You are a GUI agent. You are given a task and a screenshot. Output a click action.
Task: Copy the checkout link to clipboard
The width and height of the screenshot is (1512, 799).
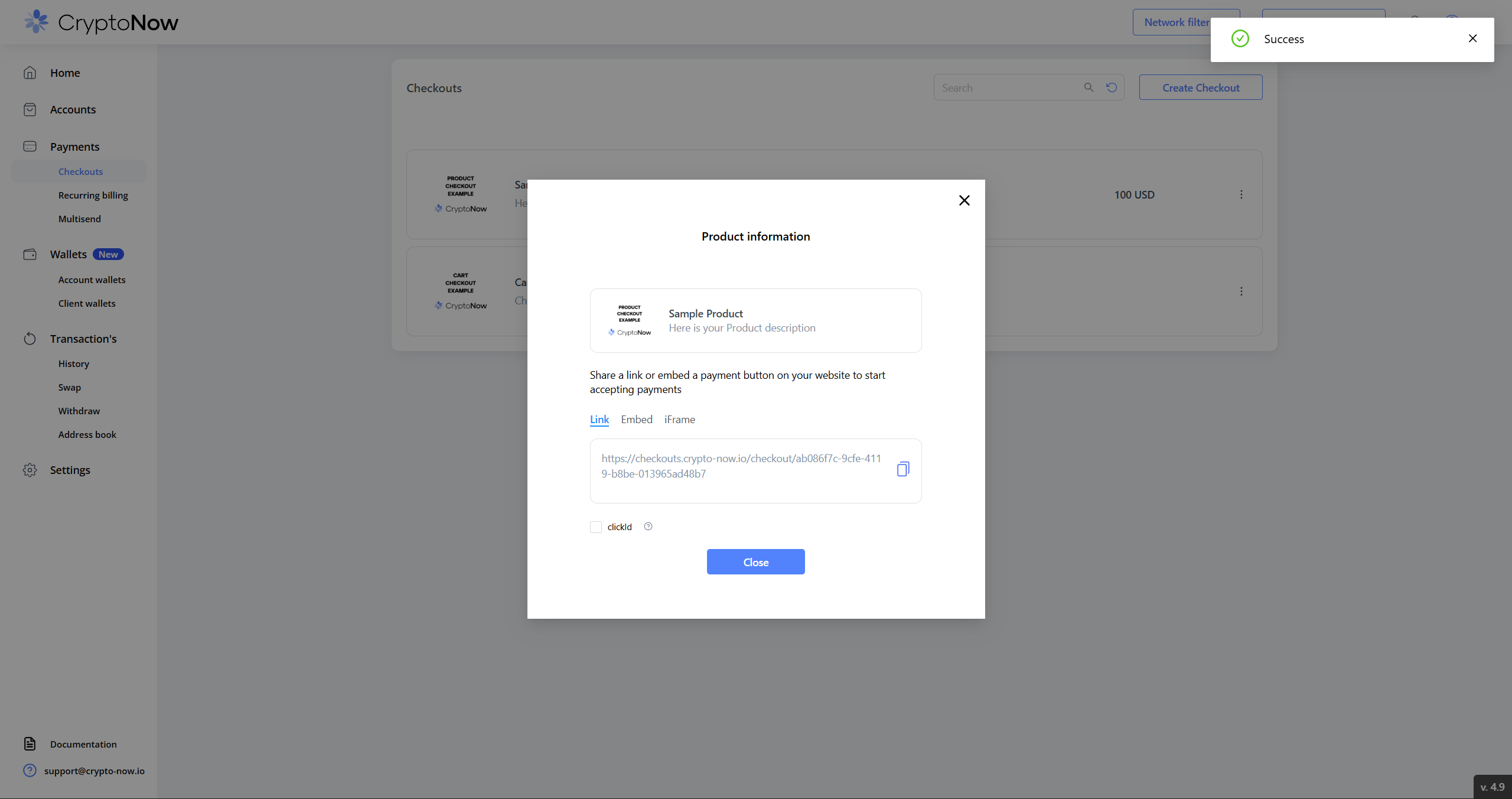[903, 469]
